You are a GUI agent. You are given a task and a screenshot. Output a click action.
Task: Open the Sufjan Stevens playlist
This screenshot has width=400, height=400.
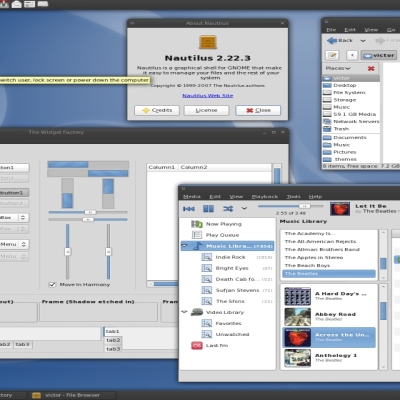[x=237, y=290]
